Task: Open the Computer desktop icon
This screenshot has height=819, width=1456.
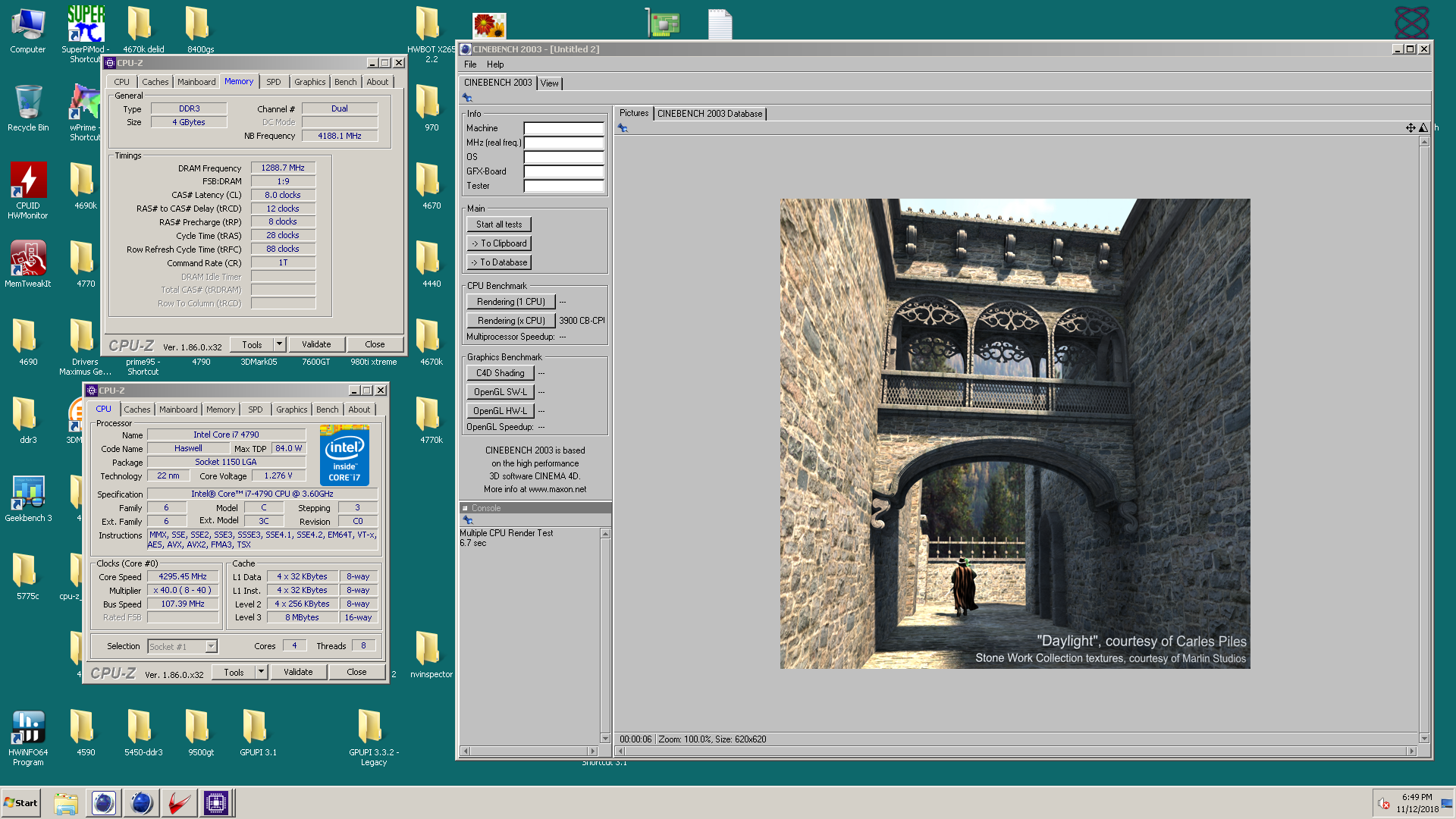Action: point(28,30)
